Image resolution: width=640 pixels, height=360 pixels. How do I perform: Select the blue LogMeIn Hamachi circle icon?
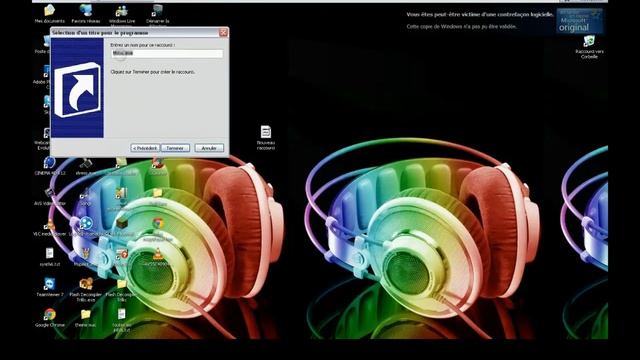coord(86,223)
